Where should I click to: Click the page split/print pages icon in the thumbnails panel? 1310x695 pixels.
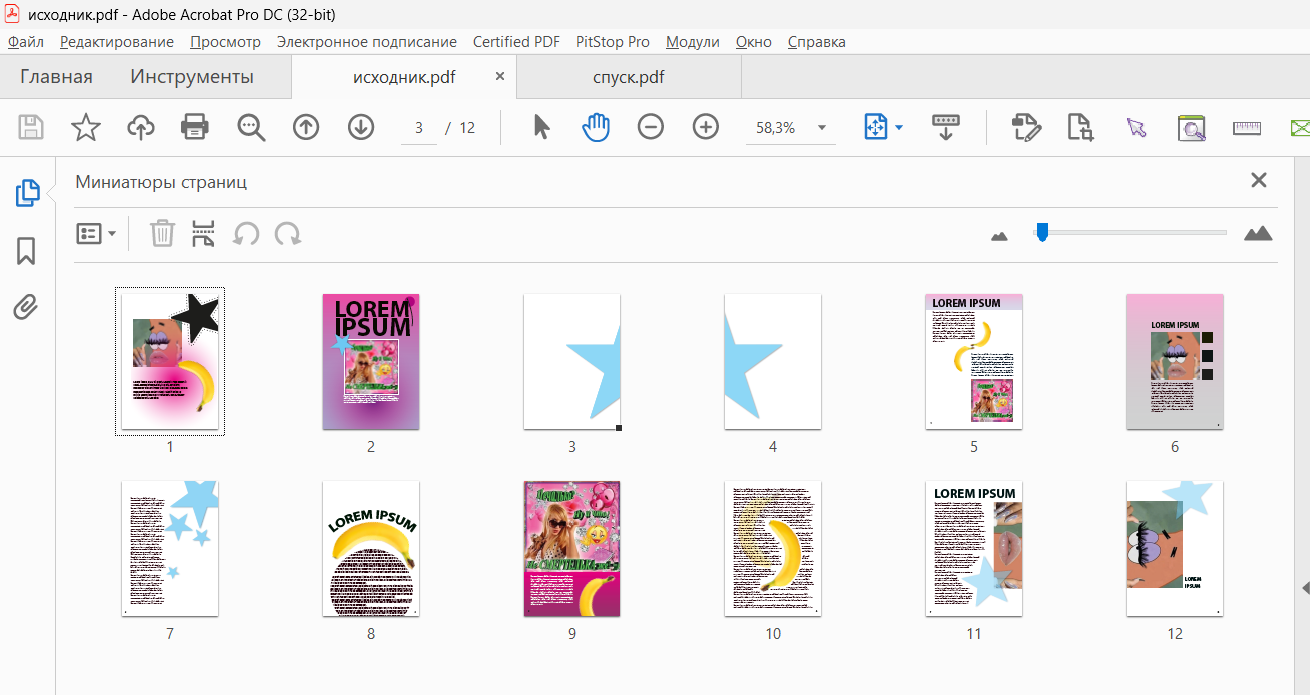coord(204,234)
